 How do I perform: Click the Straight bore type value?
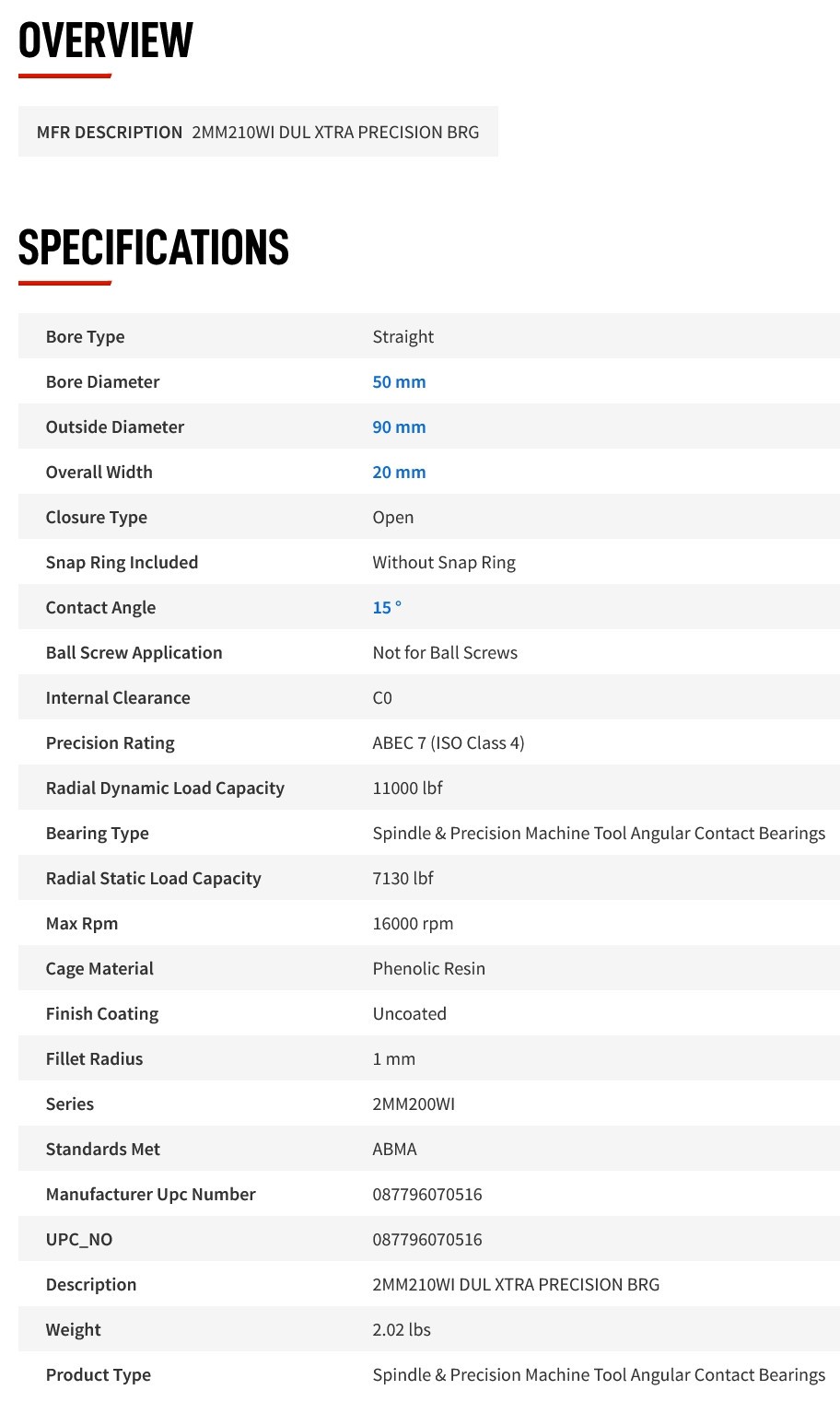402,336
